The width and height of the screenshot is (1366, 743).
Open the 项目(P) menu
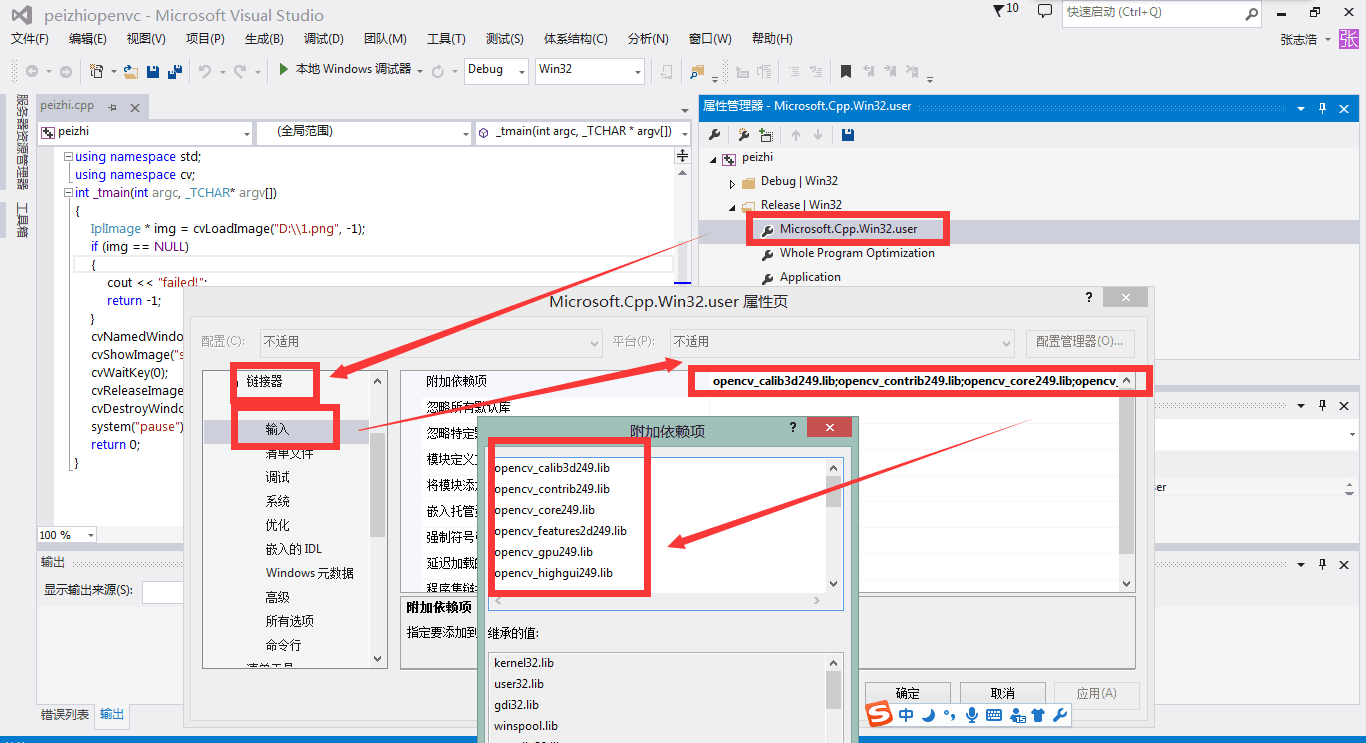(205, 39)
